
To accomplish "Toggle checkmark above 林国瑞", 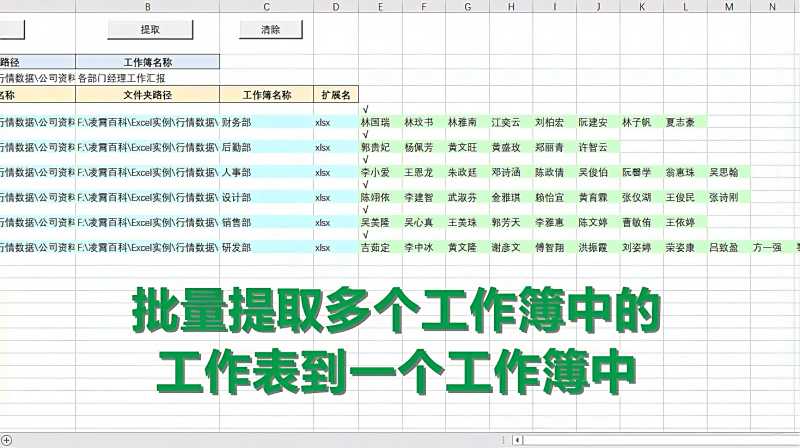I will [366, 110].
